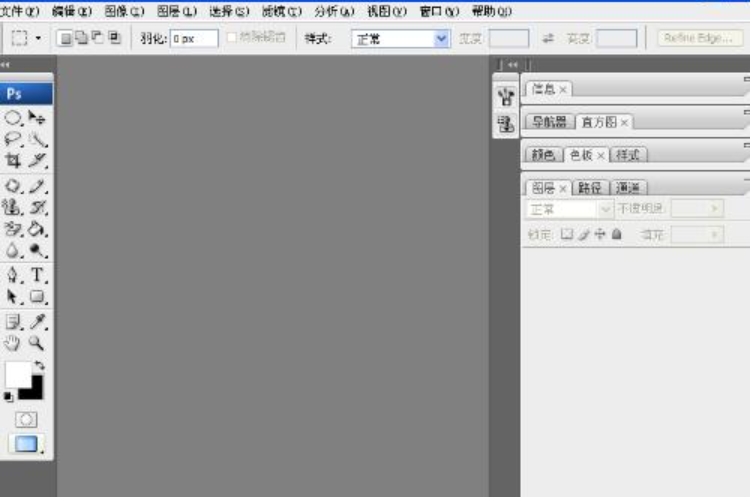This screenshot has width=751, height=501.
Task: Open the layer fill slider arrow
Action: 714,235
